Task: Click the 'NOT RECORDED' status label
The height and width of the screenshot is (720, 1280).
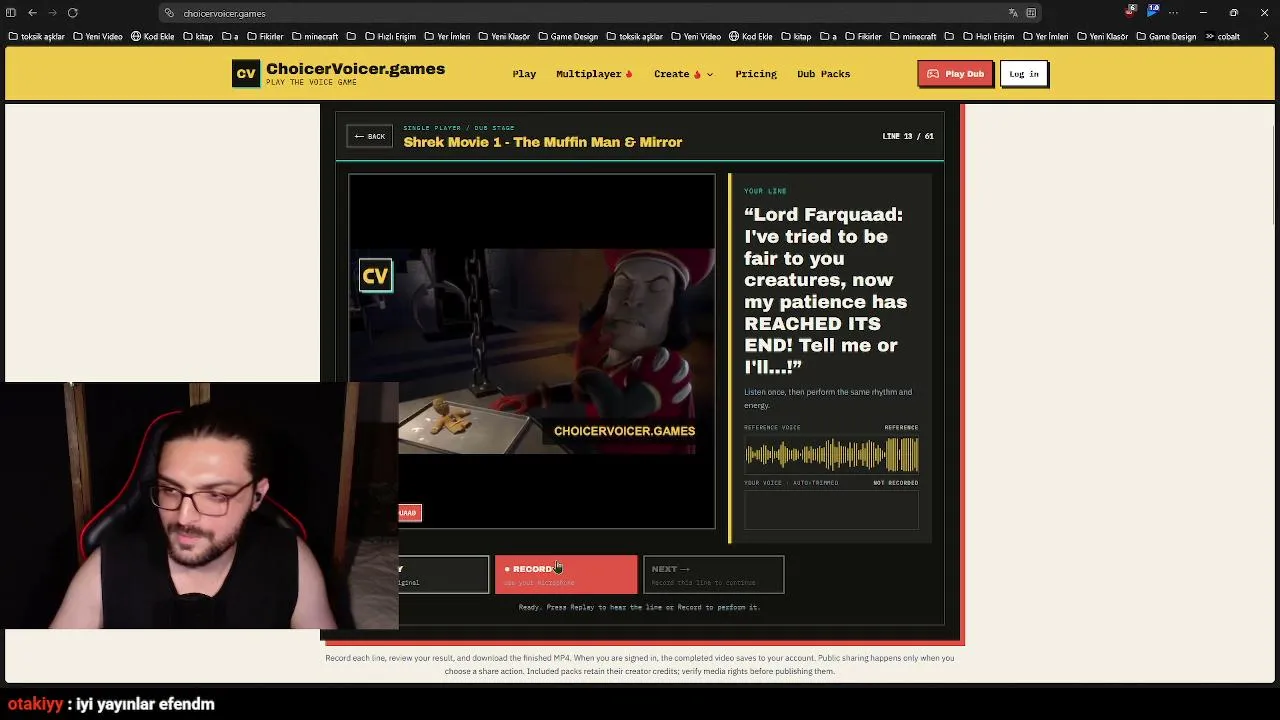Action: [896, 483]
